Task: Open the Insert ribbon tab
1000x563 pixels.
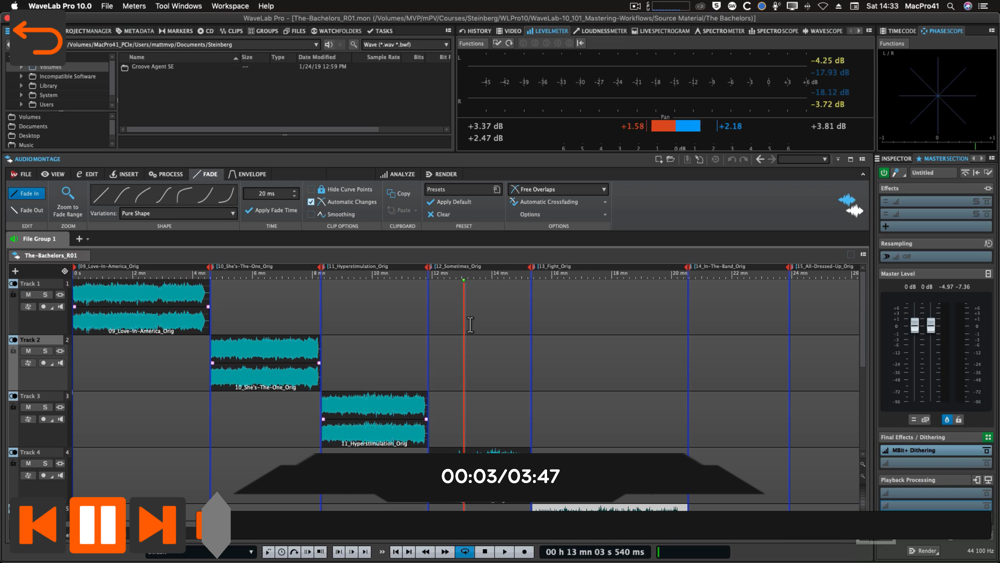Action: tap(124, 174)
